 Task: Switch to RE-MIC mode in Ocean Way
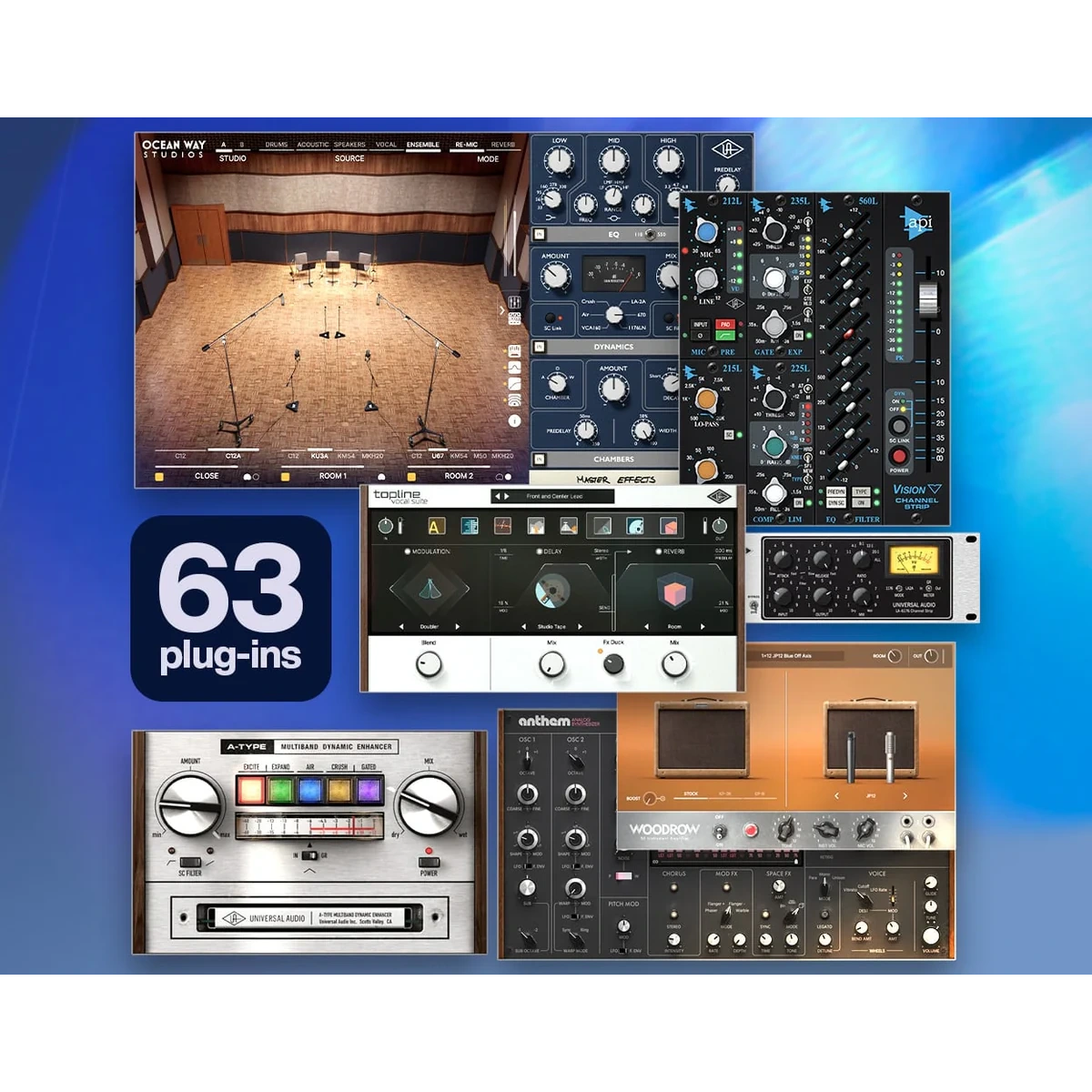pyautogui.click(x=467, y=145)
